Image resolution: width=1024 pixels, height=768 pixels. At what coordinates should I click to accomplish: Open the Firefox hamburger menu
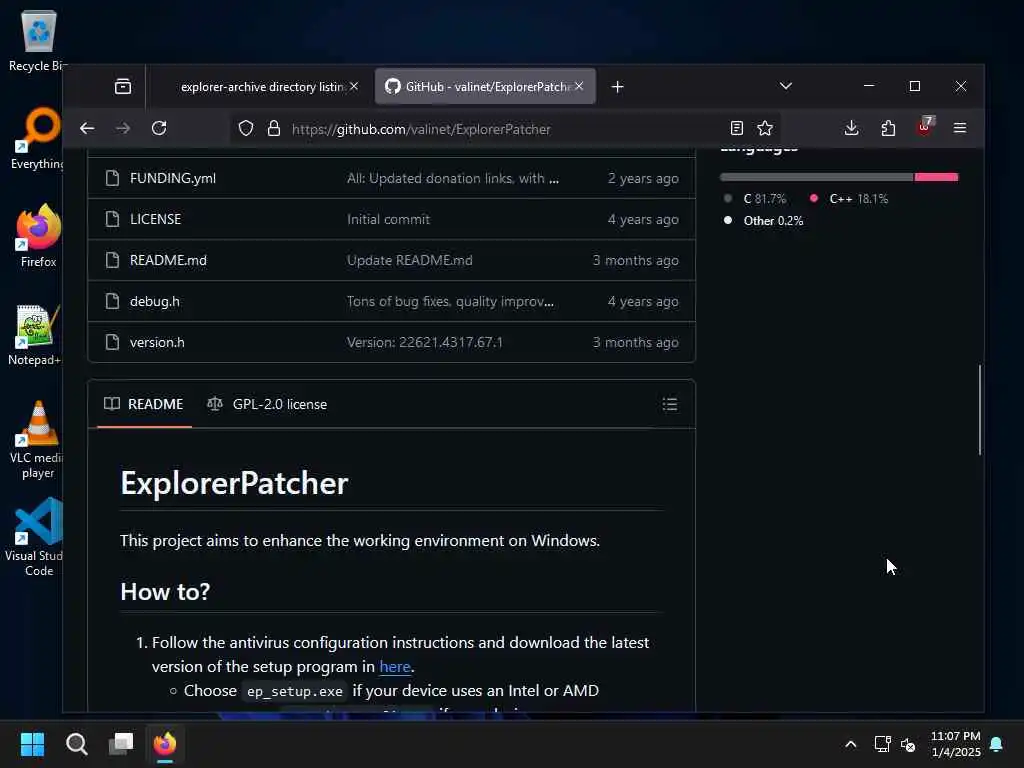960,129
